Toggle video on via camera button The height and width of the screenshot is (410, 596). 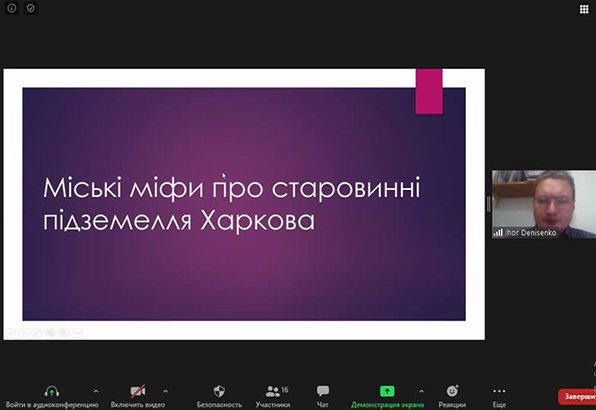(138, 397)
